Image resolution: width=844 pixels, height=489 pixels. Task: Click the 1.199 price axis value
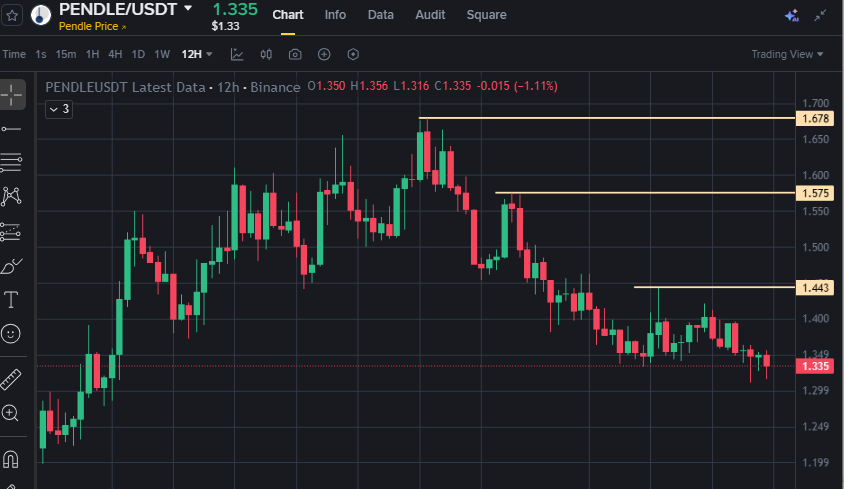[x=815, y=462]
